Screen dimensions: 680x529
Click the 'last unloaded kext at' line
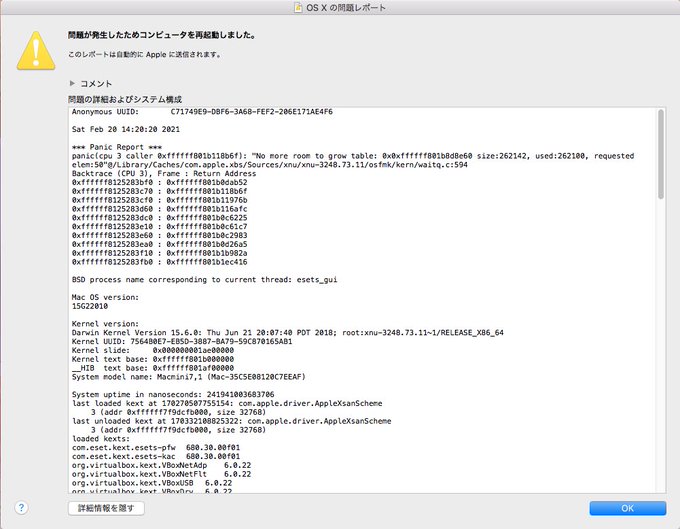pyautogui.click(x=232, y=421)
